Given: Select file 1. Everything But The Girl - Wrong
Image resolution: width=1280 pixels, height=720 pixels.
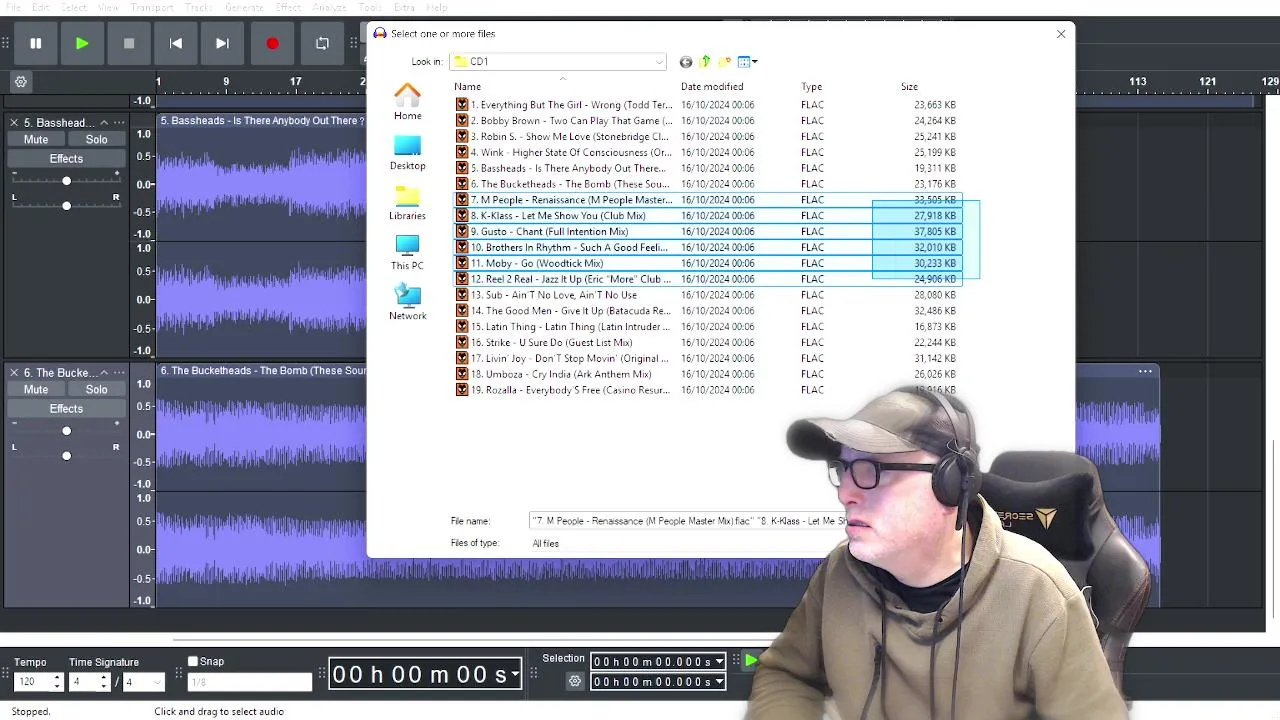Looking at the screenshot, I should [x=564, y=104].
